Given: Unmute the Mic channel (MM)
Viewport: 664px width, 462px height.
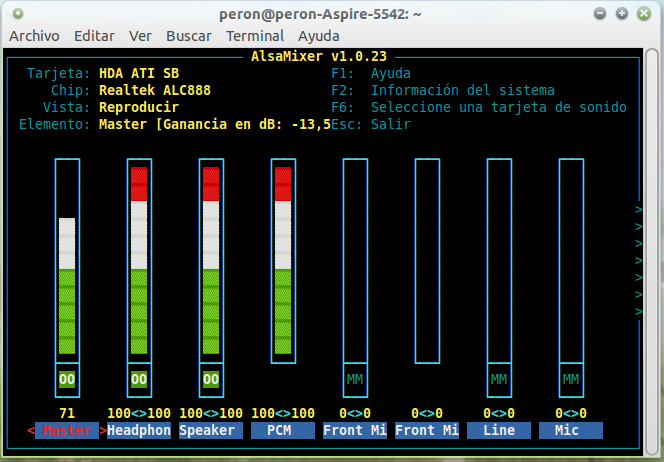Looking at the screenshot, I should point(571,379).
